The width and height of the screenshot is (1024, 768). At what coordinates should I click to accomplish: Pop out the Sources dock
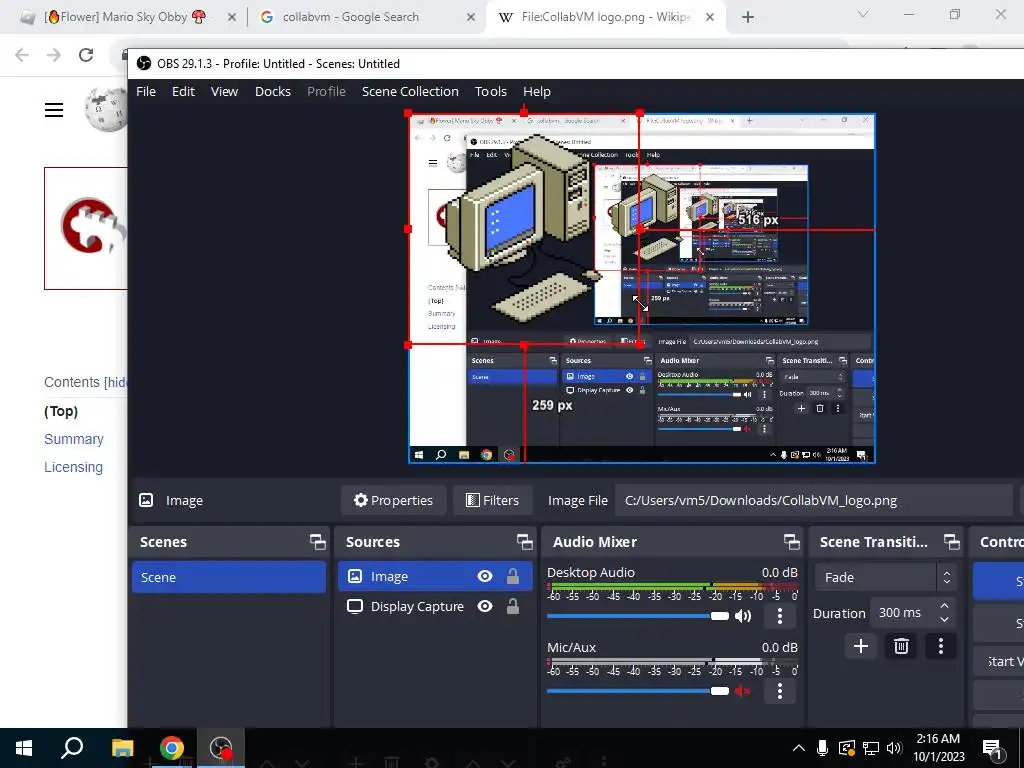[524, 541]
